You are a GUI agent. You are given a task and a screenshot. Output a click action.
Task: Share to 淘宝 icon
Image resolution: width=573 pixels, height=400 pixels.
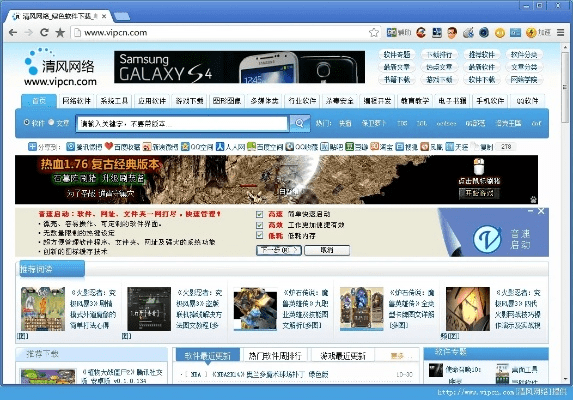click(374, 147)
